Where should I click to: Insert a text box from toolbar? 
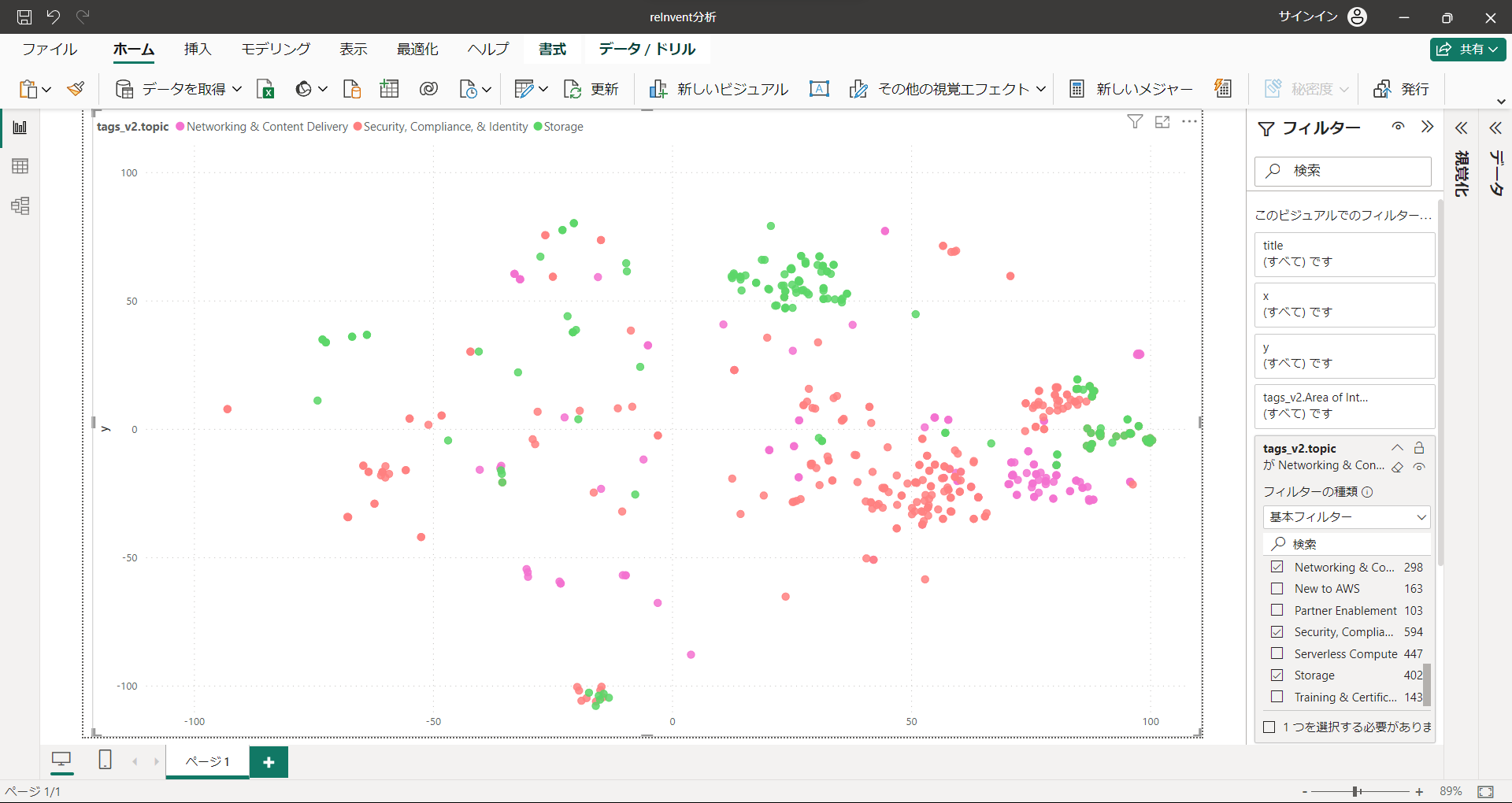[x=819, y=89]
